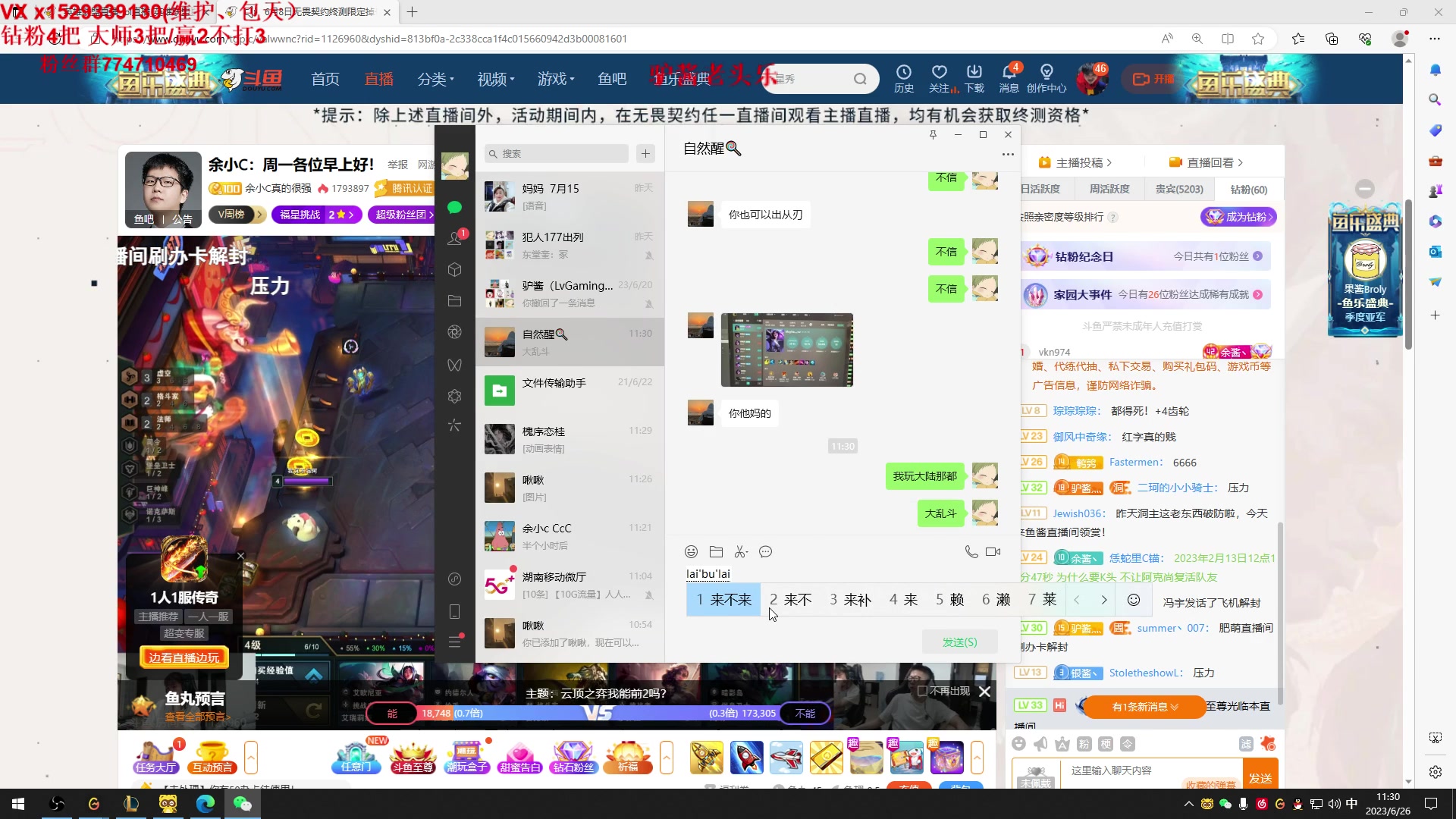Click browser favorites star icon
The width and height of the screenshot is (1456, 819).
(x=1258, y=39)
